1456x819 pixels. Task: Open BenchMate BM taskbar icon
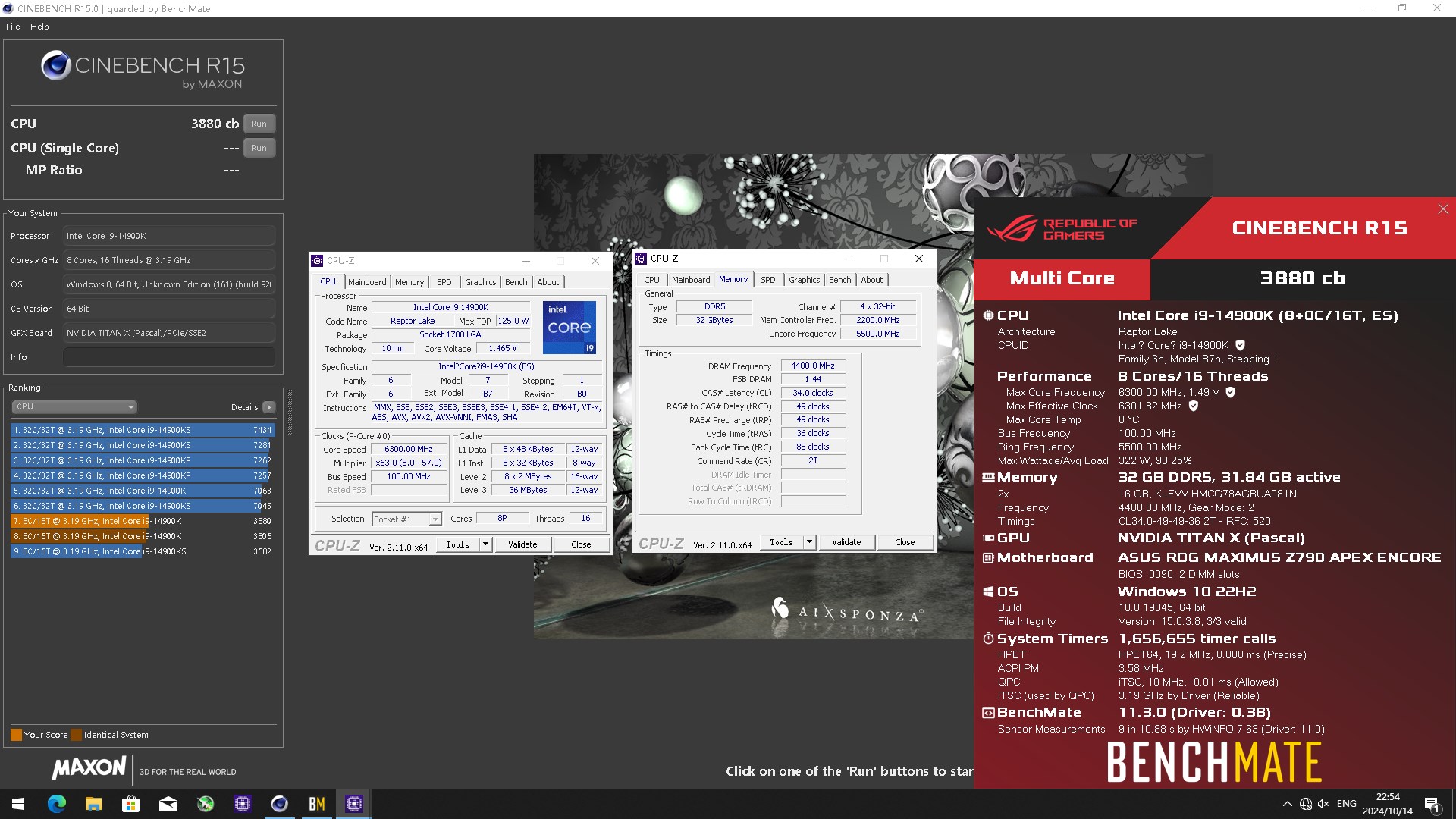click(316, 804)
